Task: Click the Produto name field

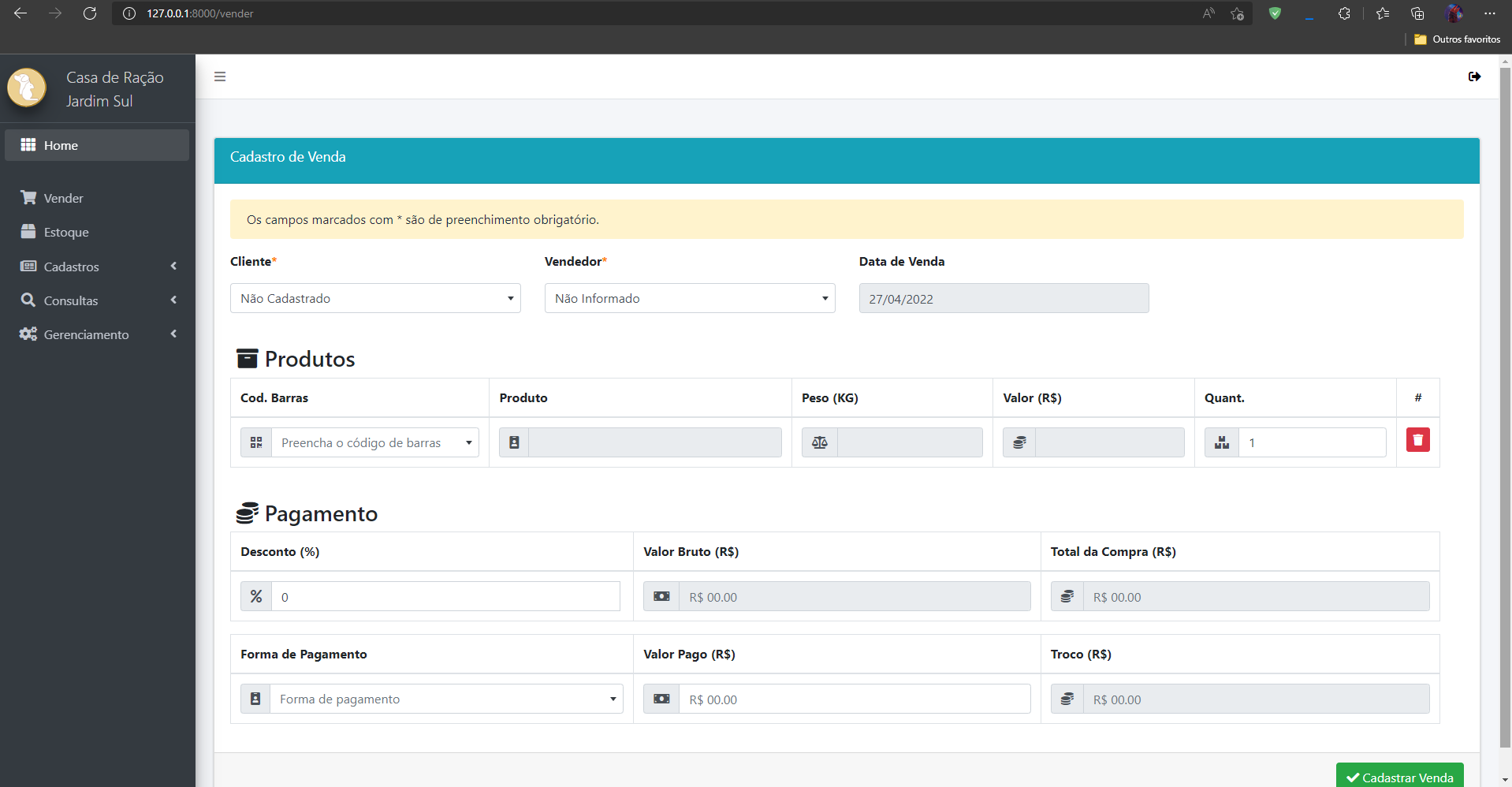Action: tap(654, 442)
